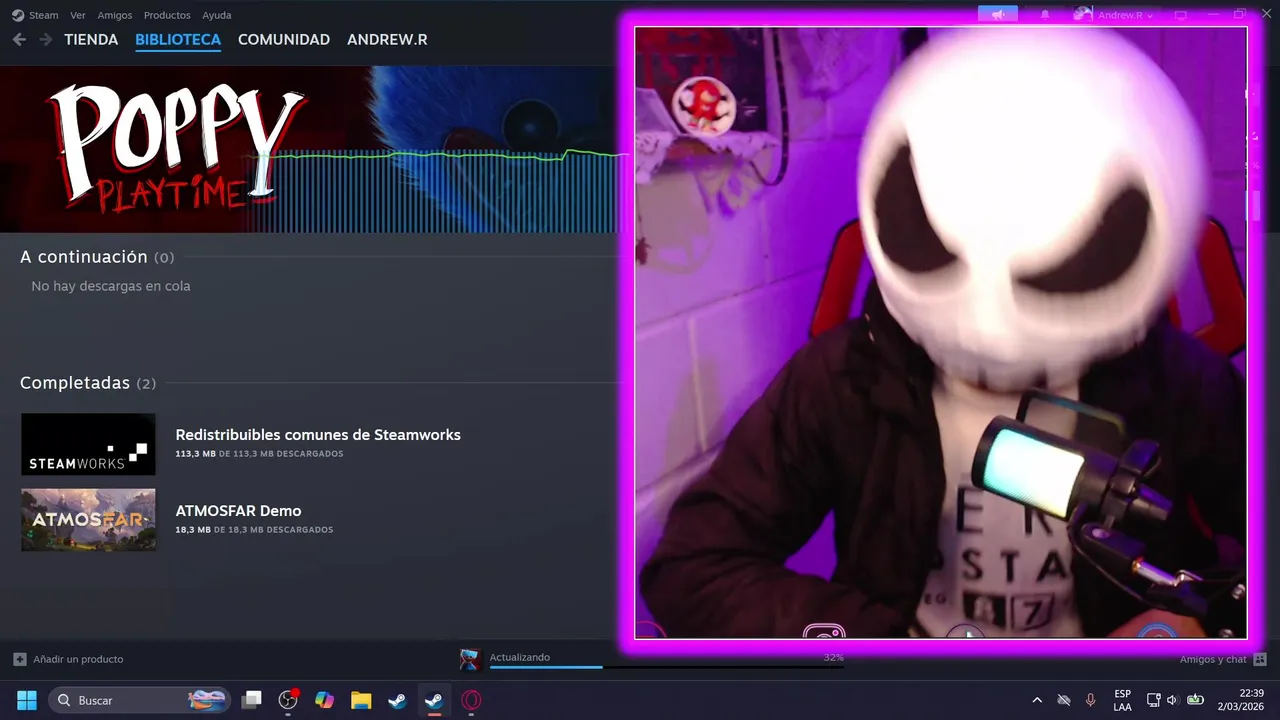Image resolution: width=1280 pixels, height=720 pixels.
Task: Click '18,3 MB de 18,3 MB descargados'
Action: [254, 530]
